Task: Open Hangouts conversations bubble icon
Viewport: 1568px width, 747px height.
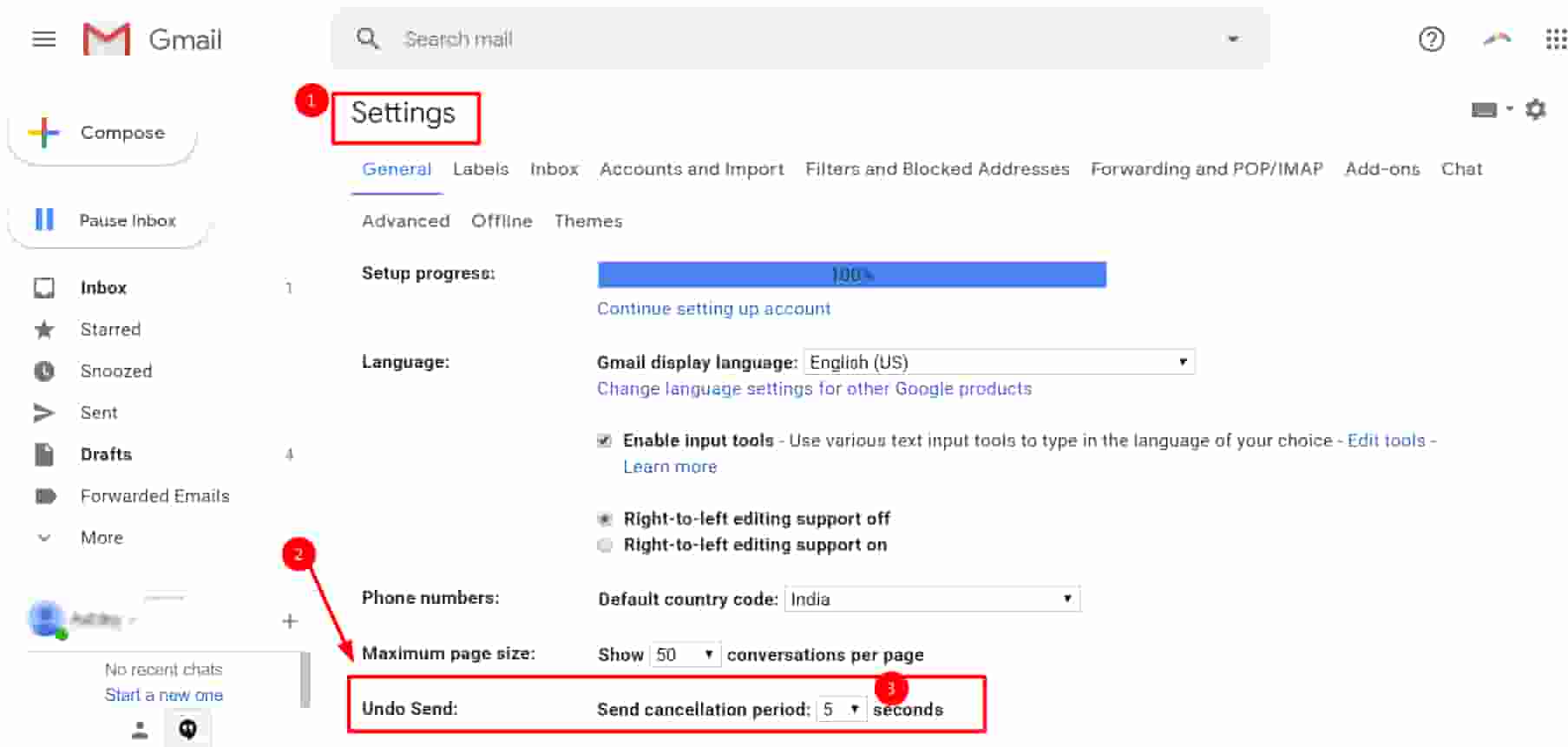Action: [x=187, y=729]
